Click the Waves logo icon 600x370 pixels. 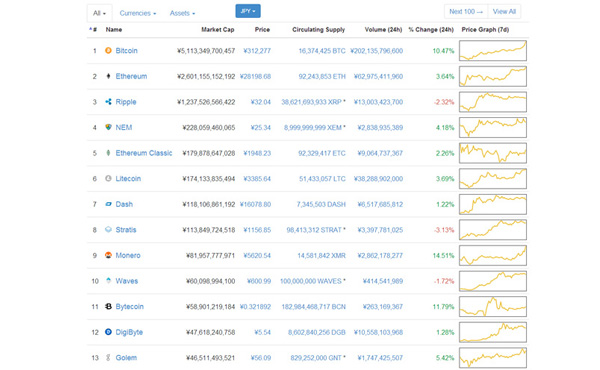coord(108,281)
